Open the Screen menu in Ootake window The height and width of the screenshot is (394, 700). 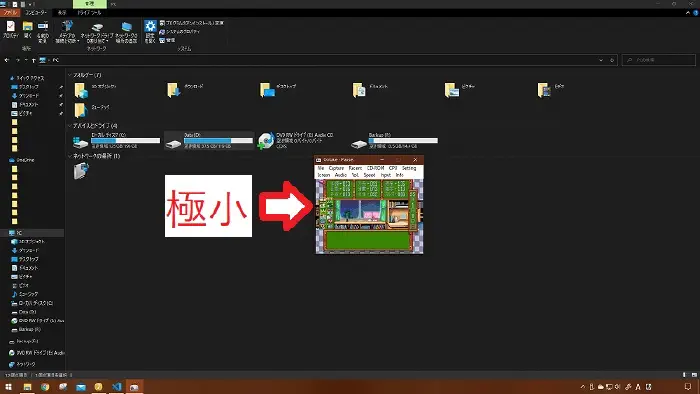click(324, 175)
